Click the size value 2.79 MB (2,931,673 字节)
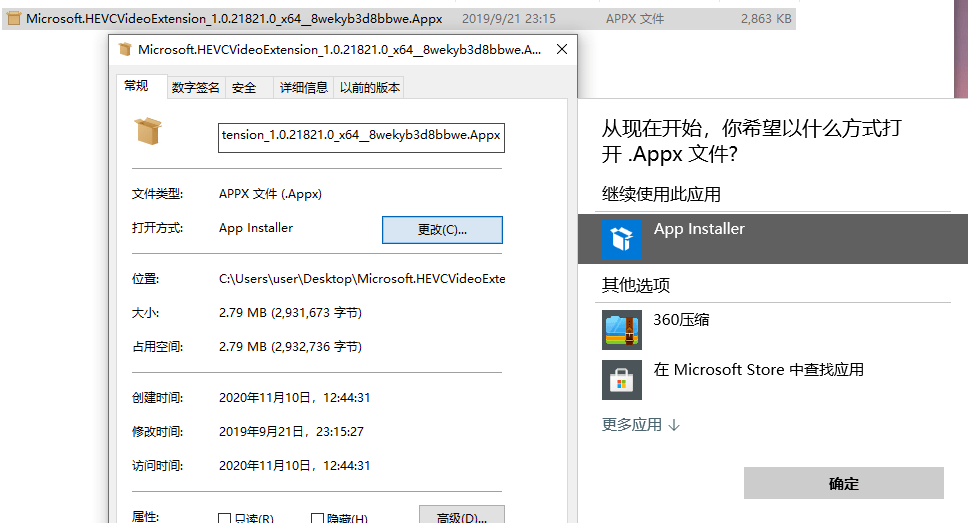Image resolution: width=968 pixels, height=523 pixels. 290,313
